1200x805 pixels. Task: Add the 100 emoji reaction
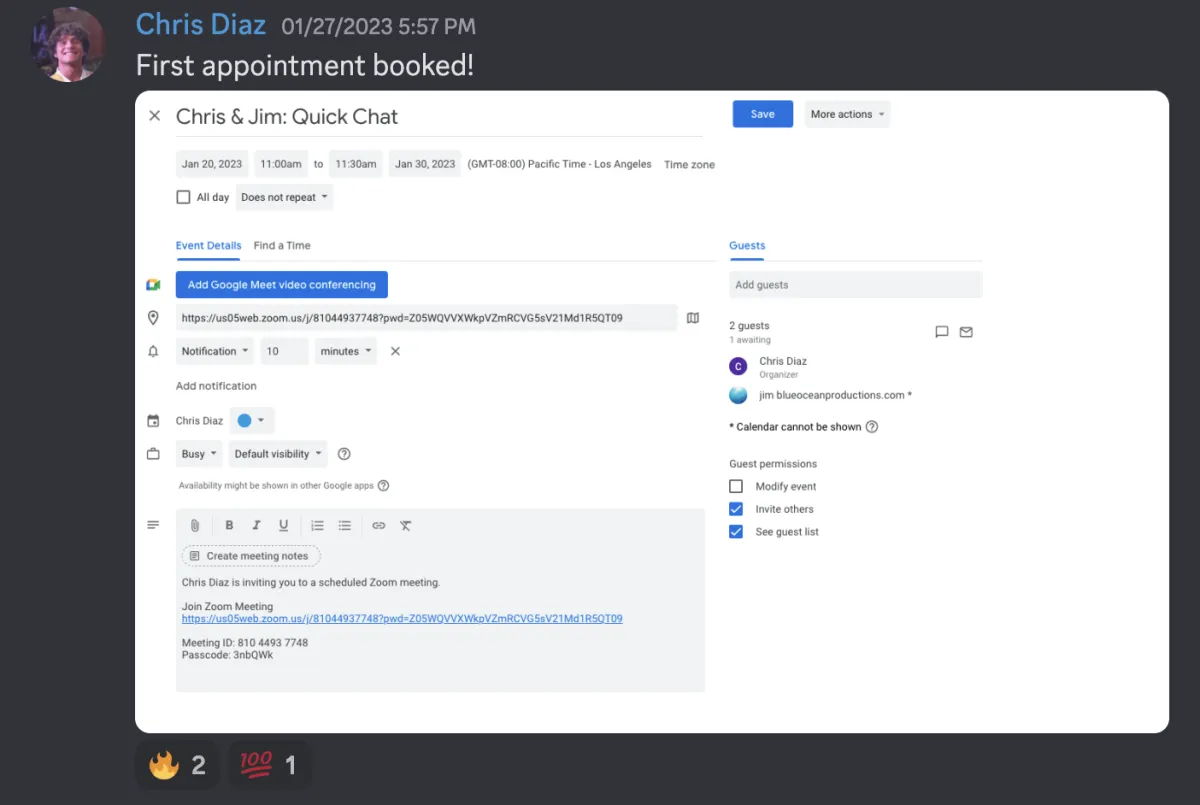click(x=269, y=766)
